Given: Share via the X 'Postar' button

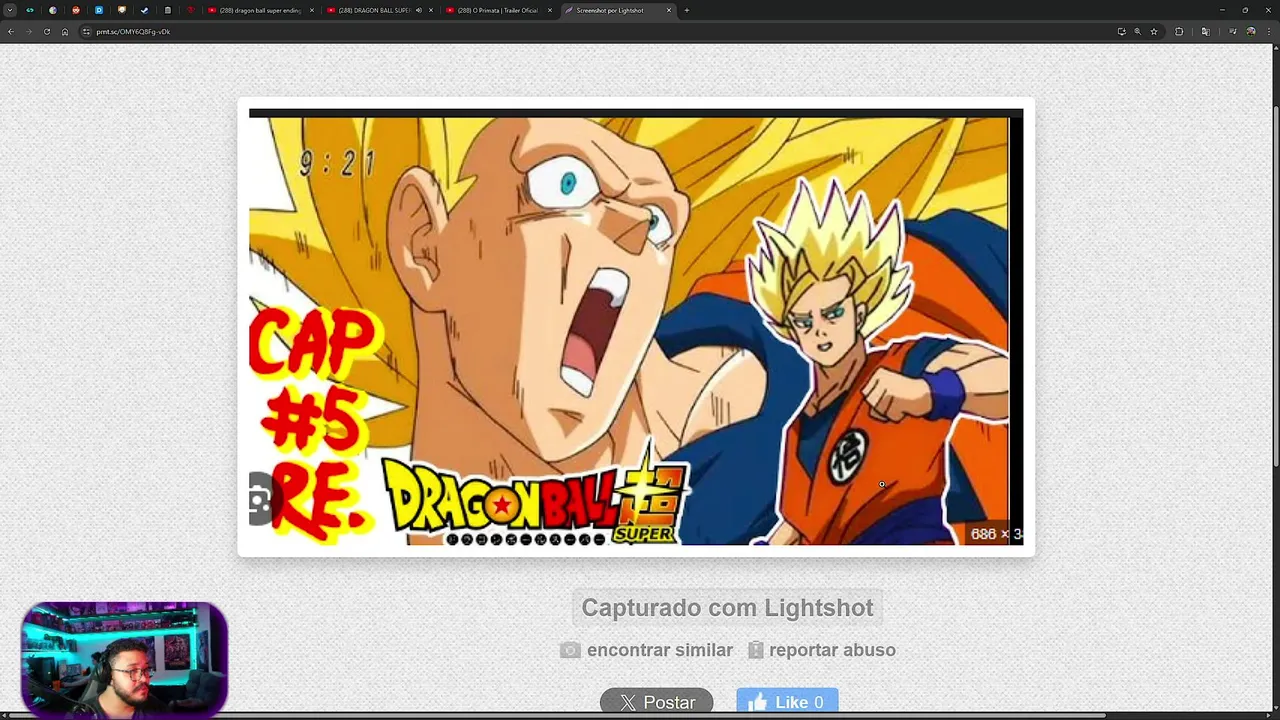Looking at the screenshot, I should (x=656, y=702).
